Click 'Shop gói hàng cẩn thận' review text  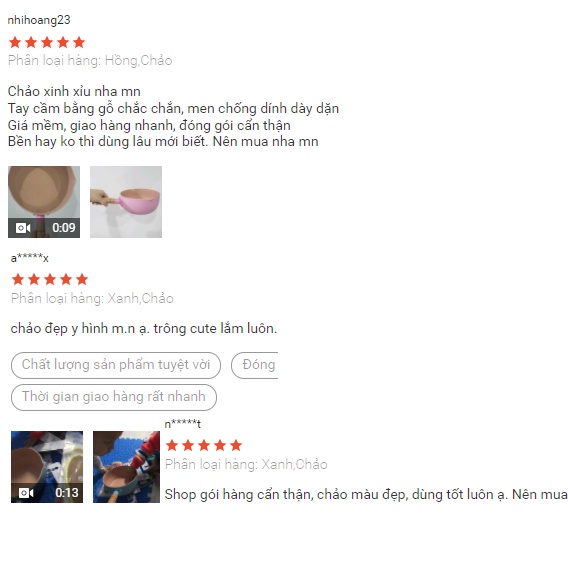click(x=239, y=494)
